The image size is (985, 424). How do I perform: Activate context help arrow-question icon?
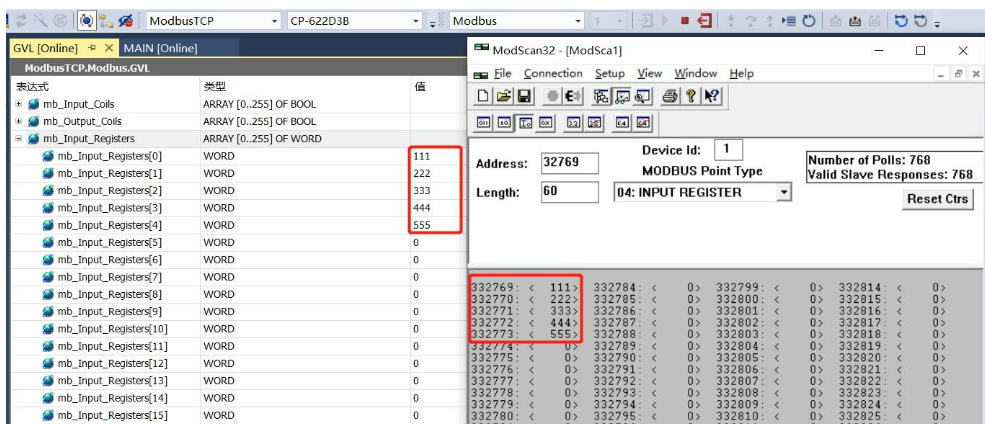click(712, 96)
